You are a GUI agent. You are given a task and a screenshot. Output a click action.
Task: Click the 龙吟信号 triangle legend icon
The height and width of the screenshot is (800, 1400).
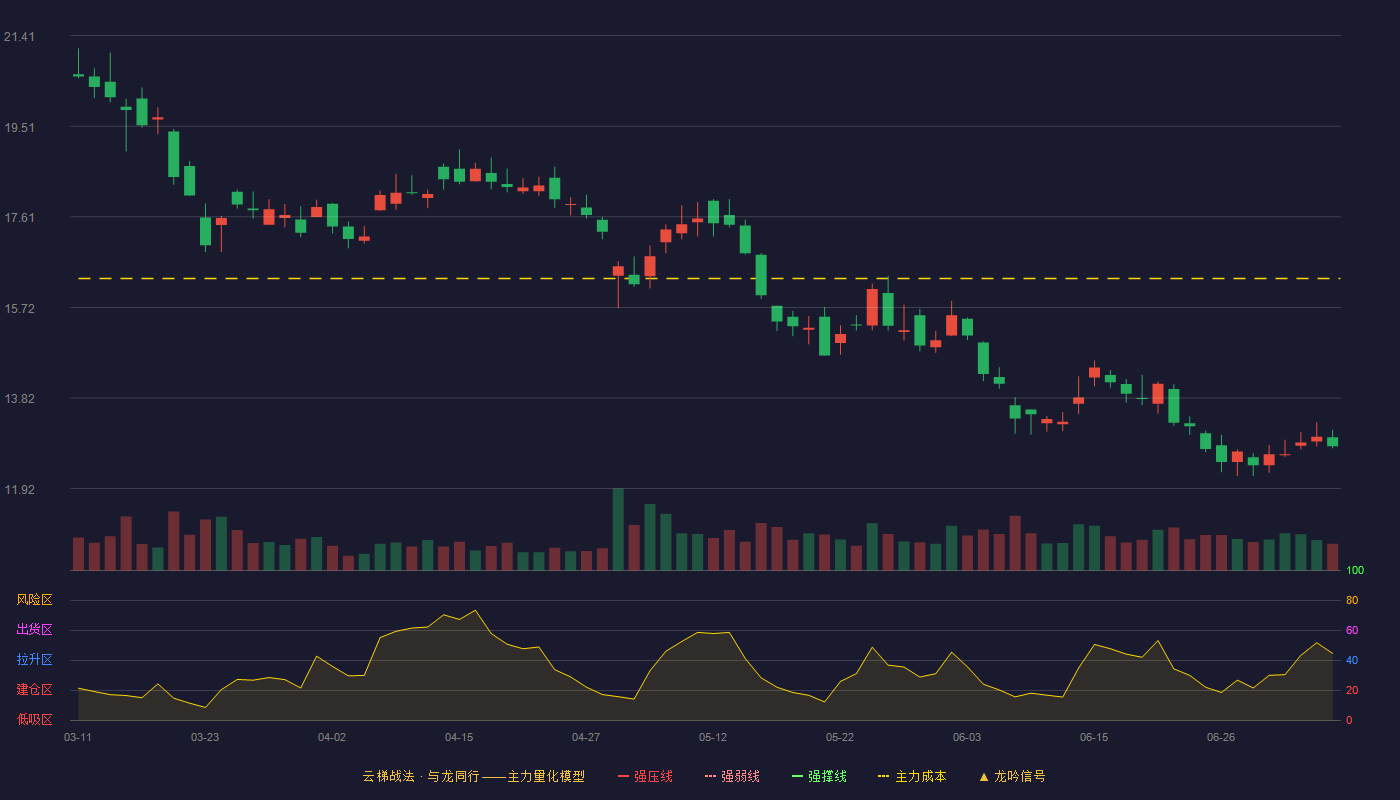[984, 776]
